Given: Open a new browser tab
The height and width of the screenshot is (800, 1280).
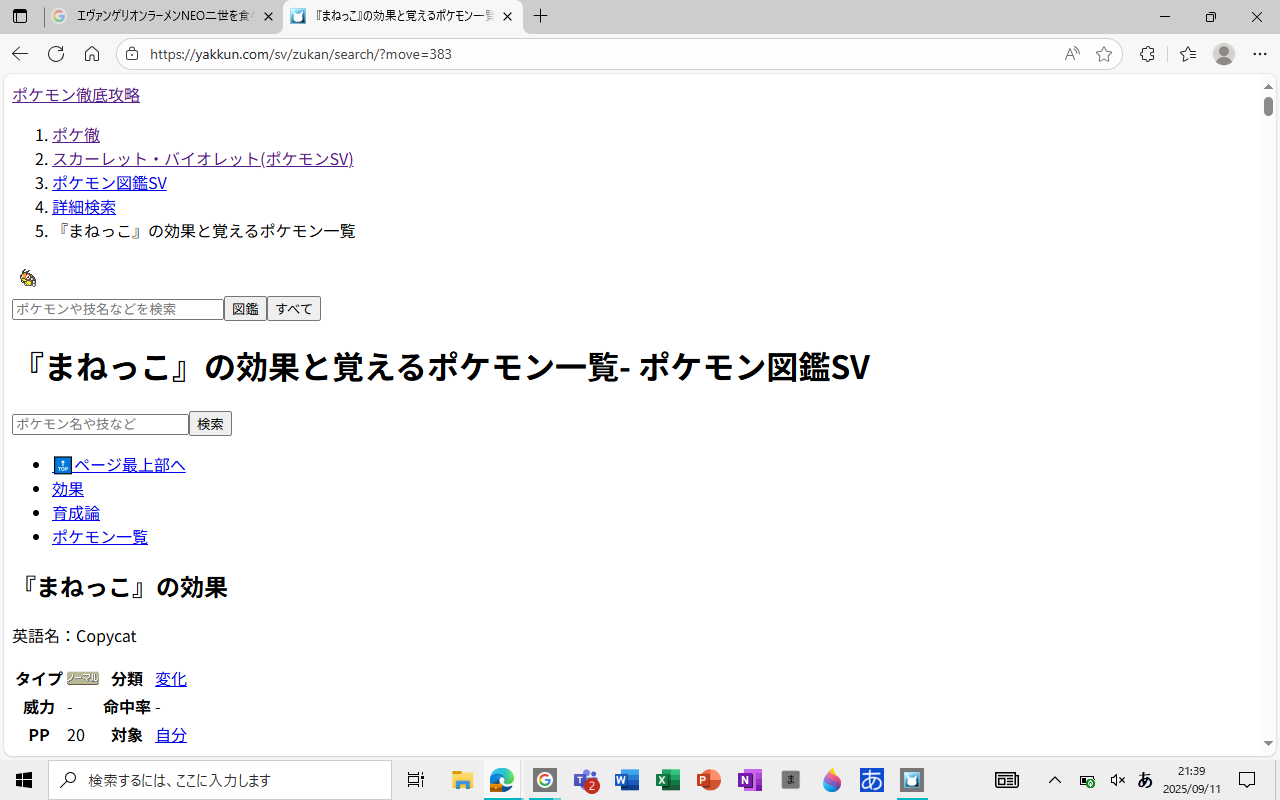Looking at the screenshot, I should pos(541,16).
